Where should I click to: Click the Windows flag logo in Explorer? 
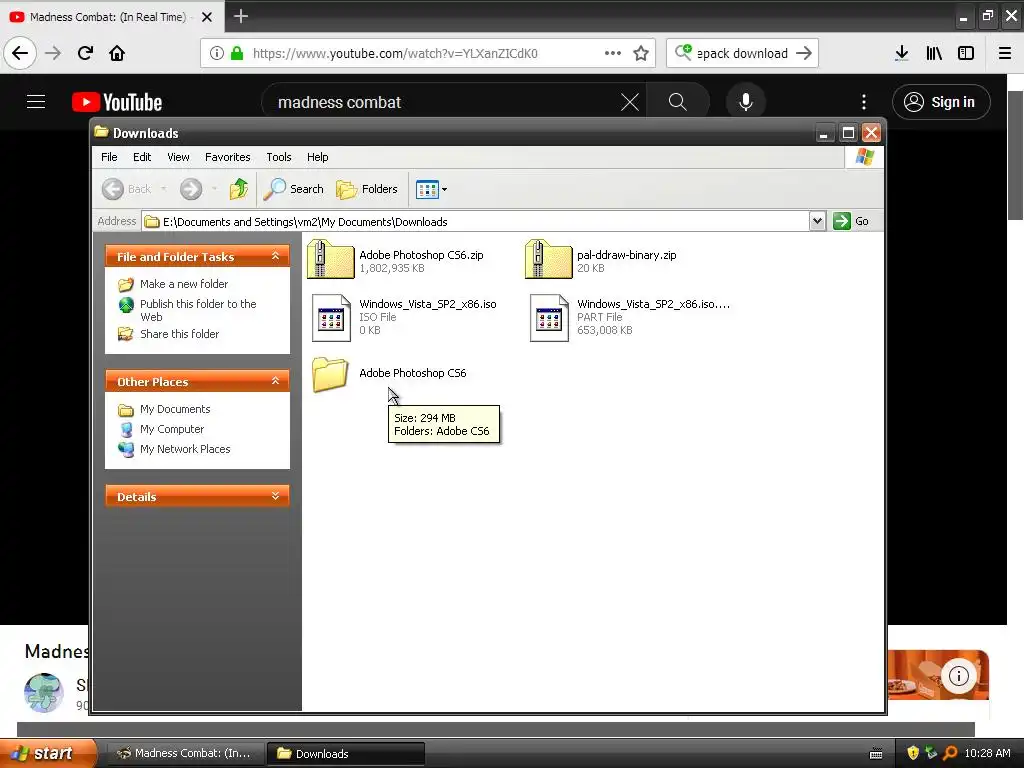(865, 157)
